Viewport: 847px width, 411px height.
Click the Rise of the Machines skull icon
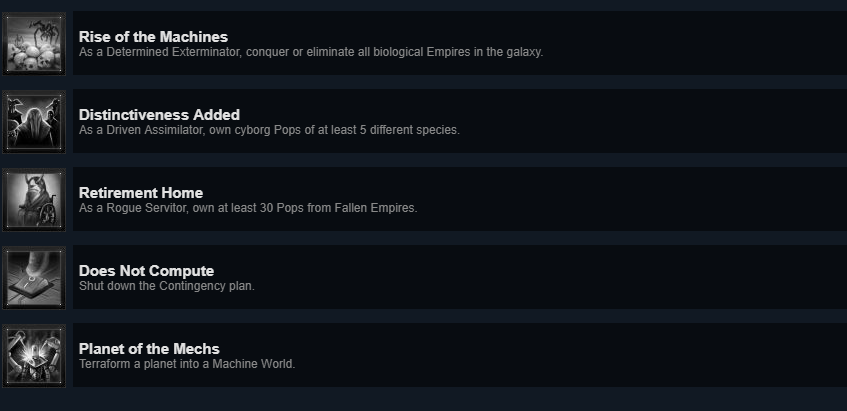tap(34, 44)
